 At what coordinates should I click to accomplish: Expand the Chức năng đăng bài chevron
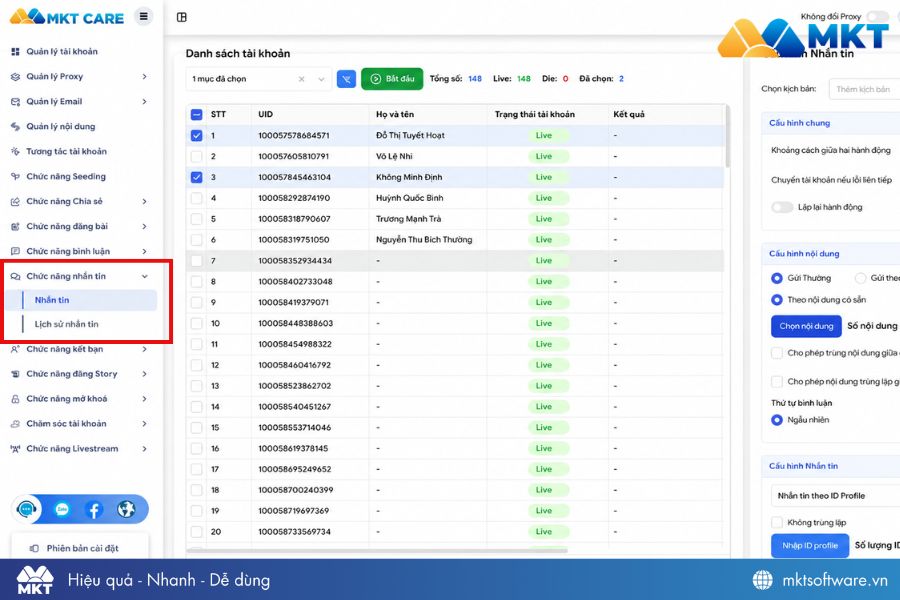click(145, 226)
